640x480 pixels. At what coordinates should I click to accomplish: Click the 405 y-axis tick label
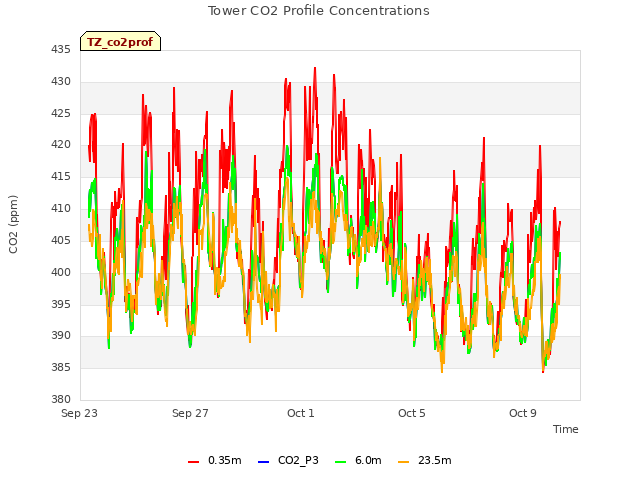tap(61, 240)
